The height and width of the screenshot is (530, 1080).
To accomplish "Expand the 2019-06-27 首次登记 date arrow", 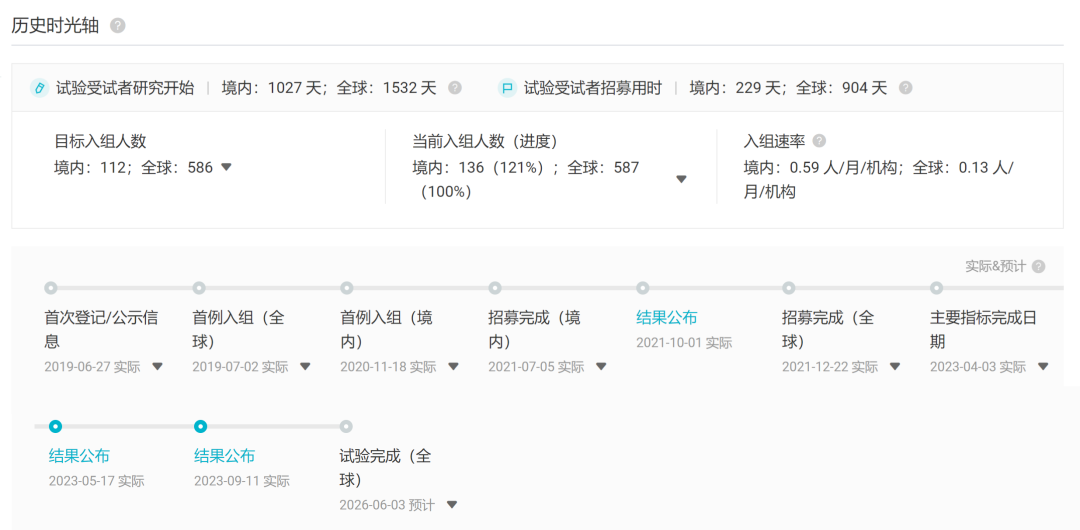I will tap(157, 367).
